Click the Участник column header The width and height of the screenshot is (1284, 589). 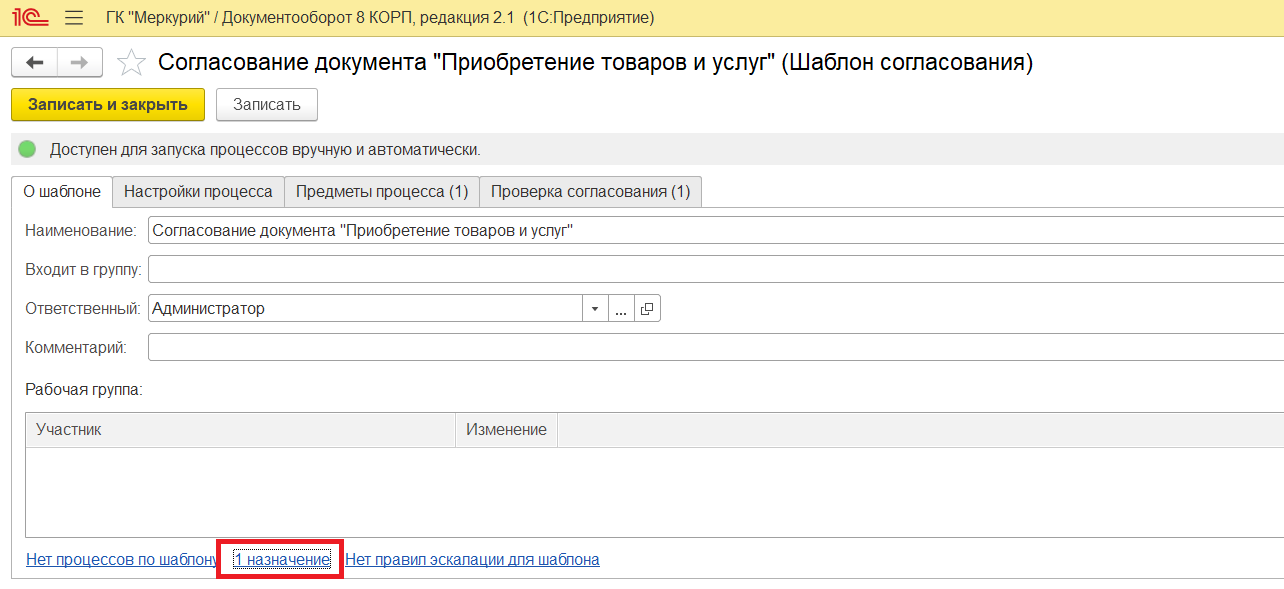(240, 430)
